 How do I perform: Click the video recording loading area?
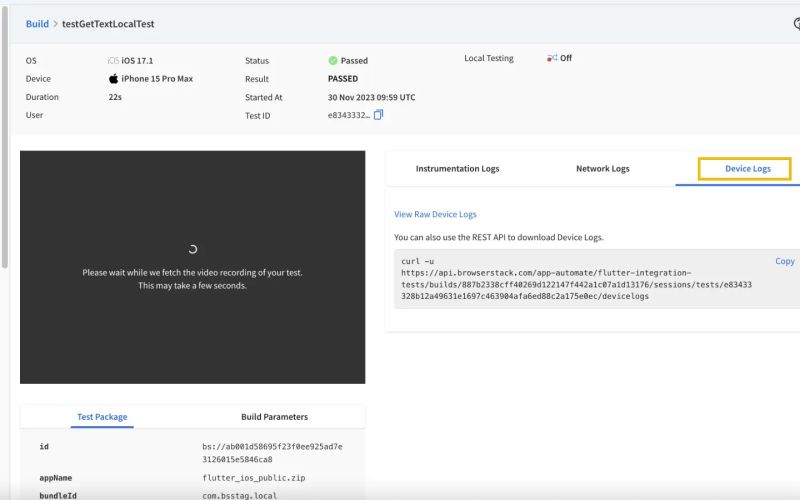(192, 267)
